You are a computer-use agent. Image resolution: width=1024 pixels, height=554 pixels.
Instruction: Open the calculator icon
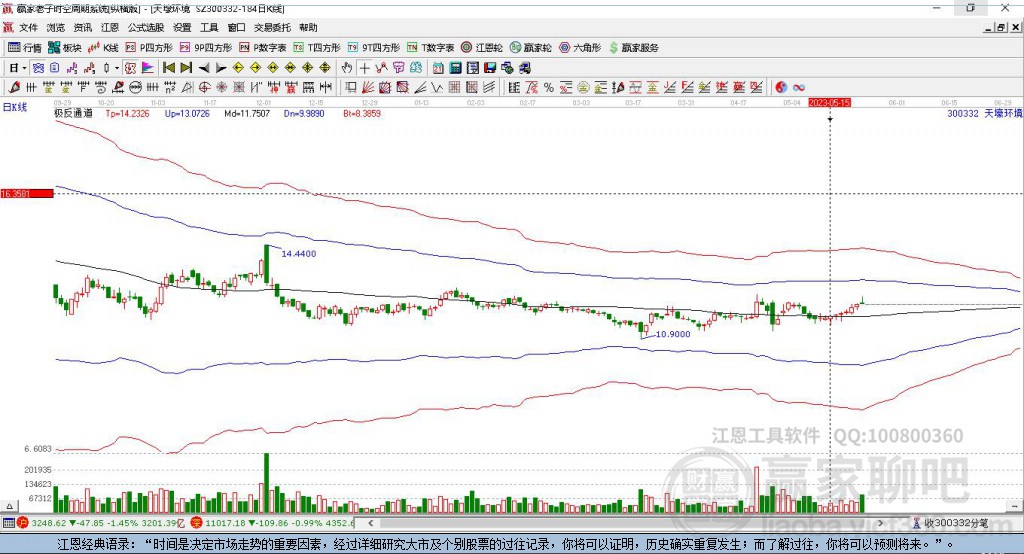pos(455,68)
